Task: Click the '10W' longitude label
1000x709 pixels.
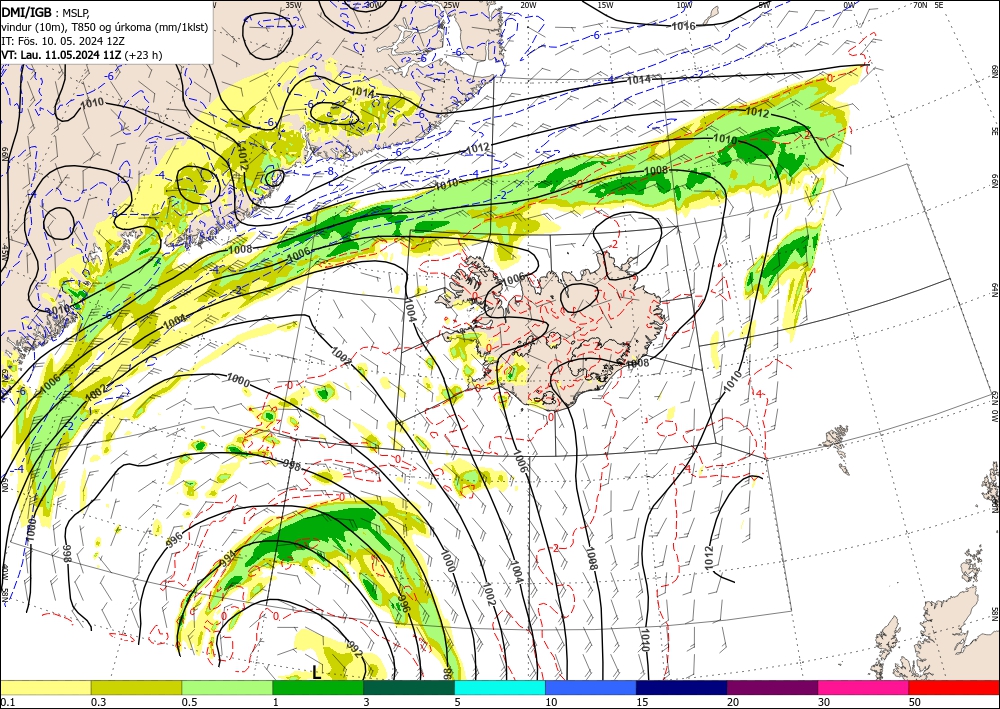Action: click(684, 4)
